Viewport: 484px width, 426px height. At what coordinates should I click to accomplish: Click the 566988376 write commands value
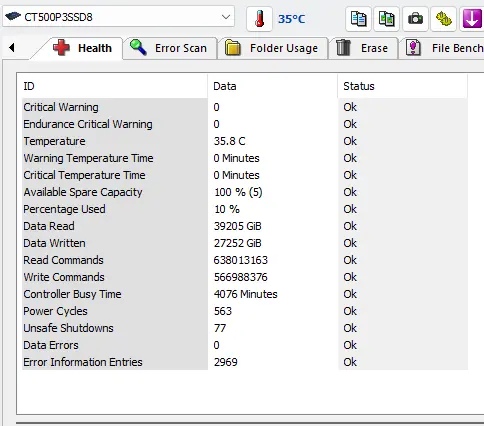pos(240,277)
